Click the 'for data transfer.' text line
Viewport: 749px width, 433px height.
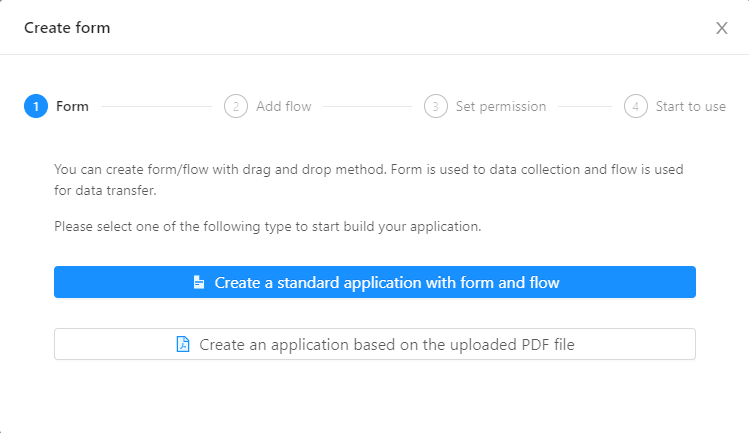click(105, 190)
